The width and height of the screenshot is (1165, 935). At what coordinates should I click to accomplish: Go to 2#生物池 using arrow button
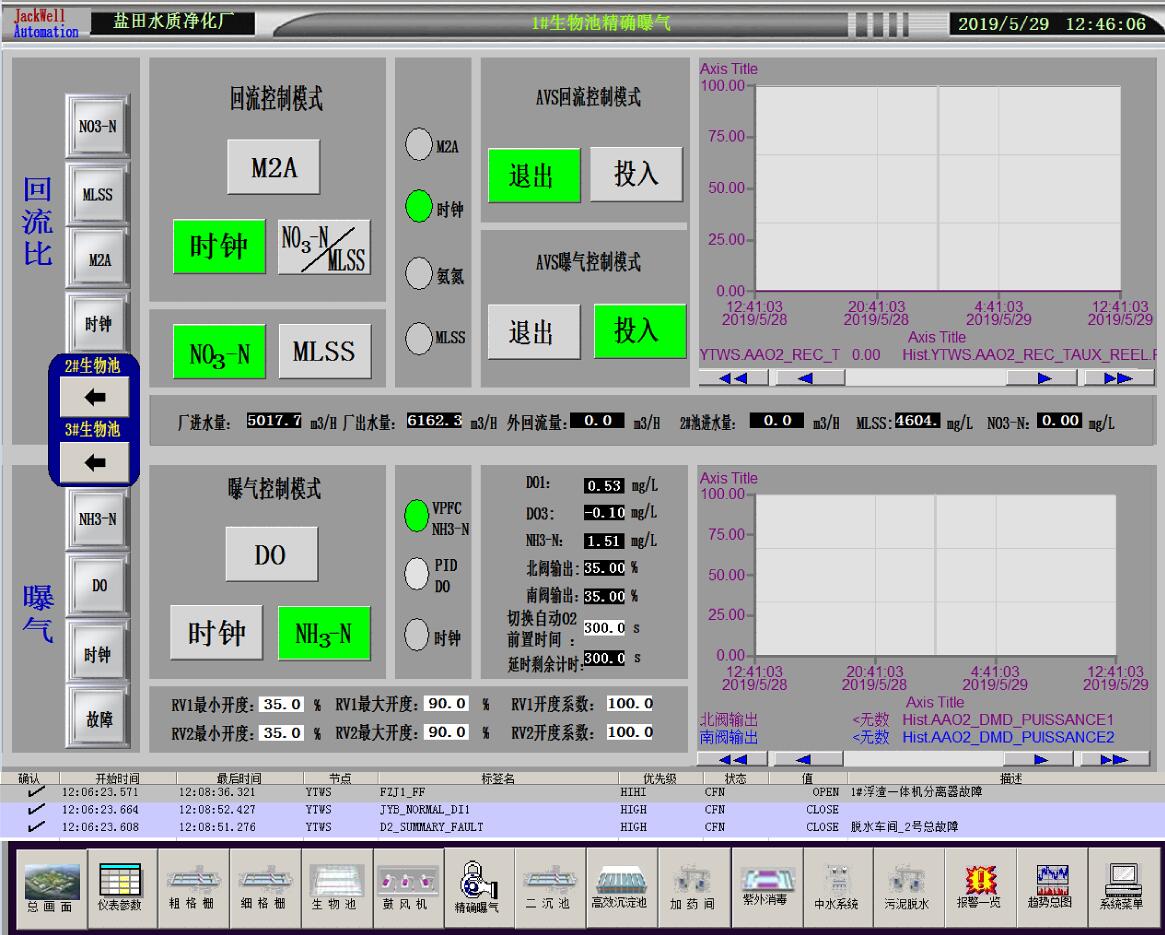pyautogui.click(x=94, y=397)
